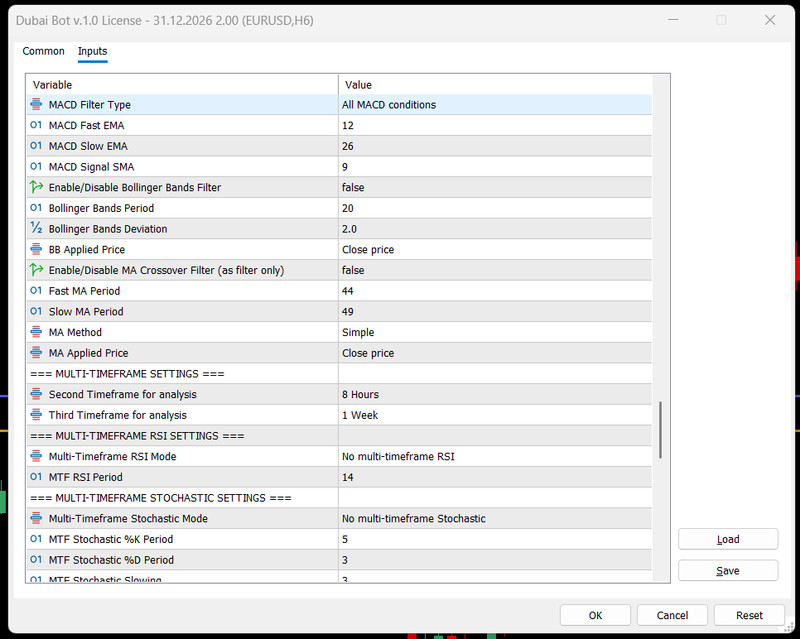Click the enum icon for Second Timeframe for analysis
Screen dimensions: 800x639
coord(36,394)
